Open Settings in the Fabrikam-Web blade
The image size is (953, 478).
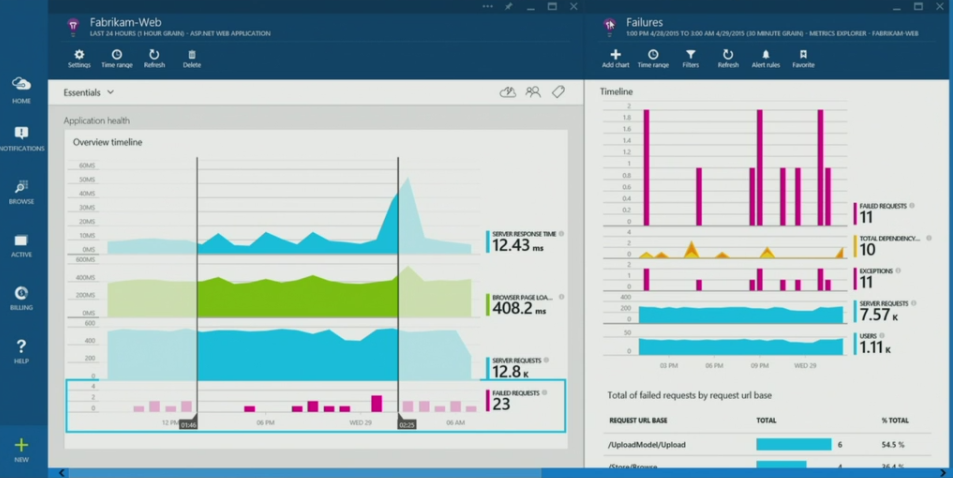[x=79, y=58]
